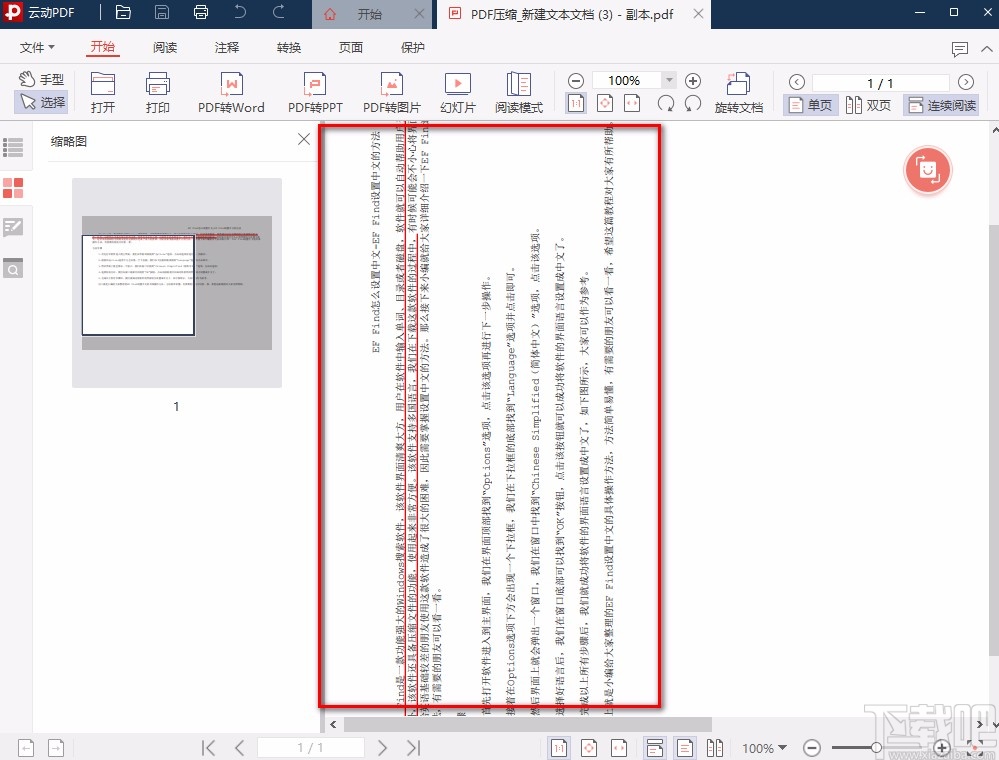Zoom out with the toolbar minus button
999x760 pixels.
[x=575, y=81]
